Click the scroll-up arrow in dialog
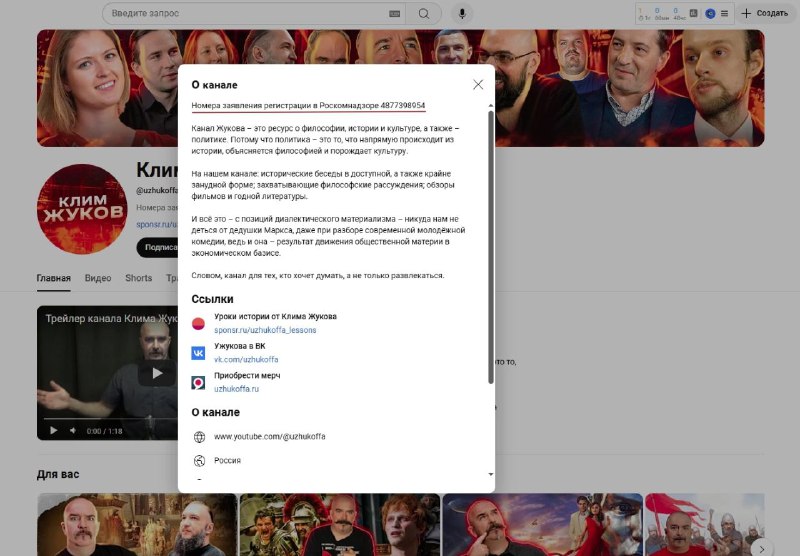800x556 pixels. (490, 106)
